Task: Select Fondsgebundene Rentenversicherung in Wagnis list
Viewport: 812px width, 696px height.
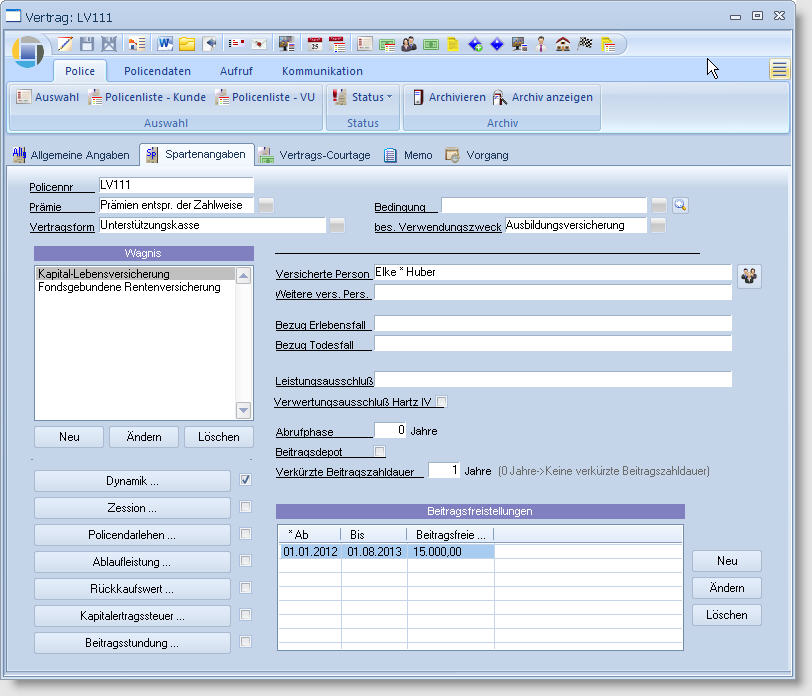Action: [x=129, y=288]
